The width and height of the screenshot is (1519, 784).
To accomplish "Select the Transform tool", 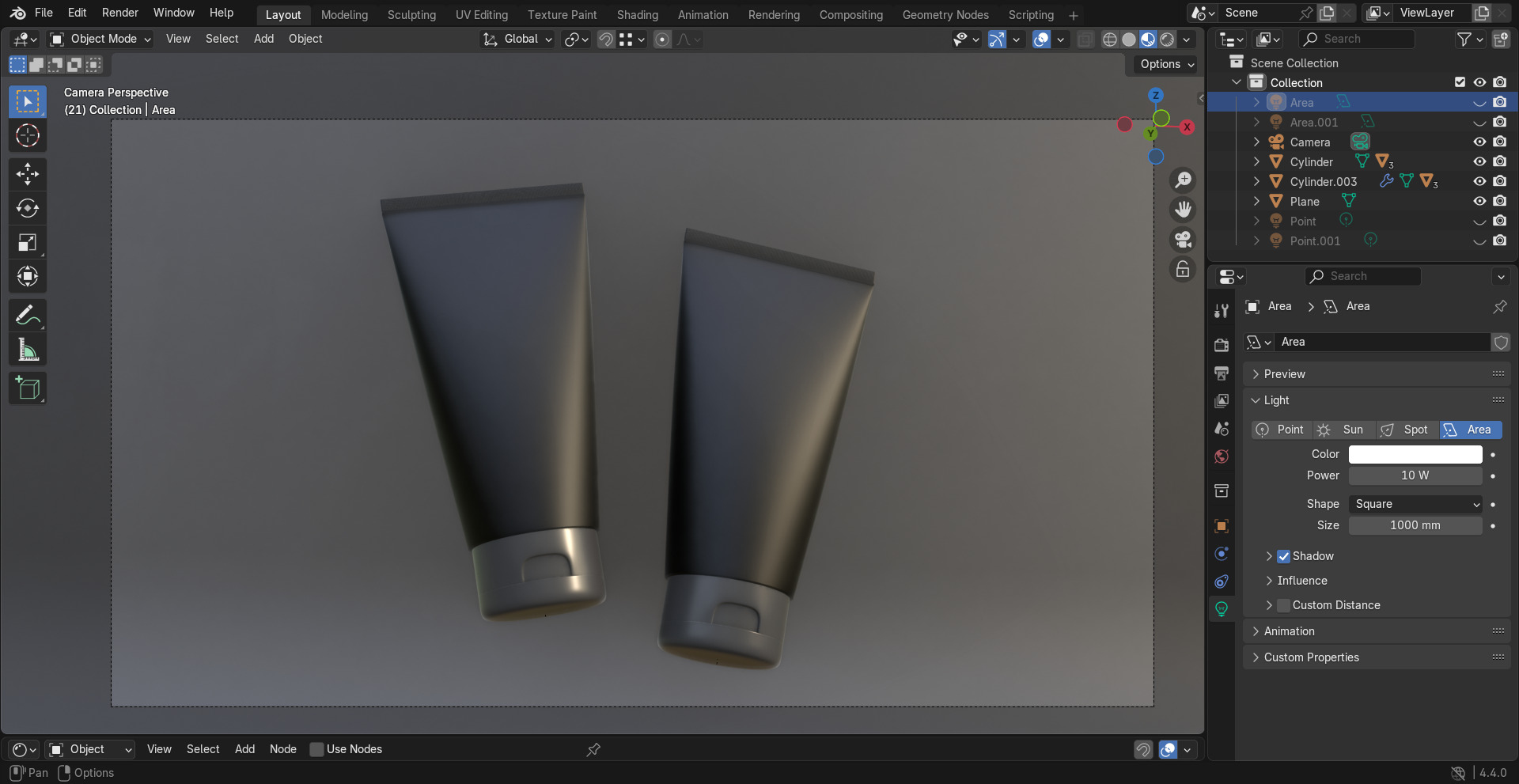I will (x=28, y=276).
